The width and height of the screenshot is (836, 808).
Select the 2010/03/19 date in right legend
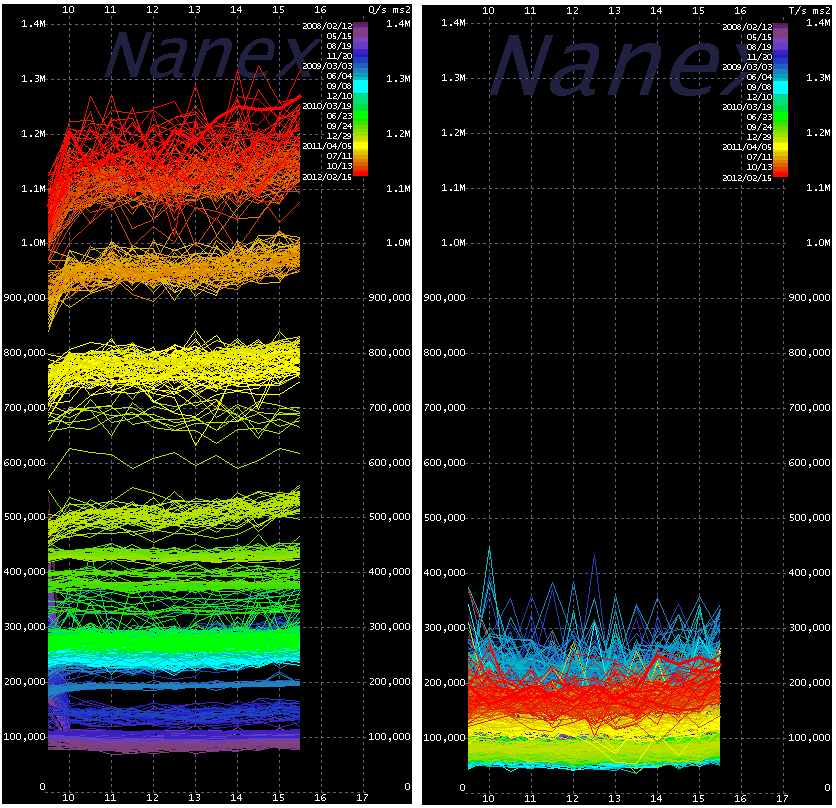click(745, 106)
